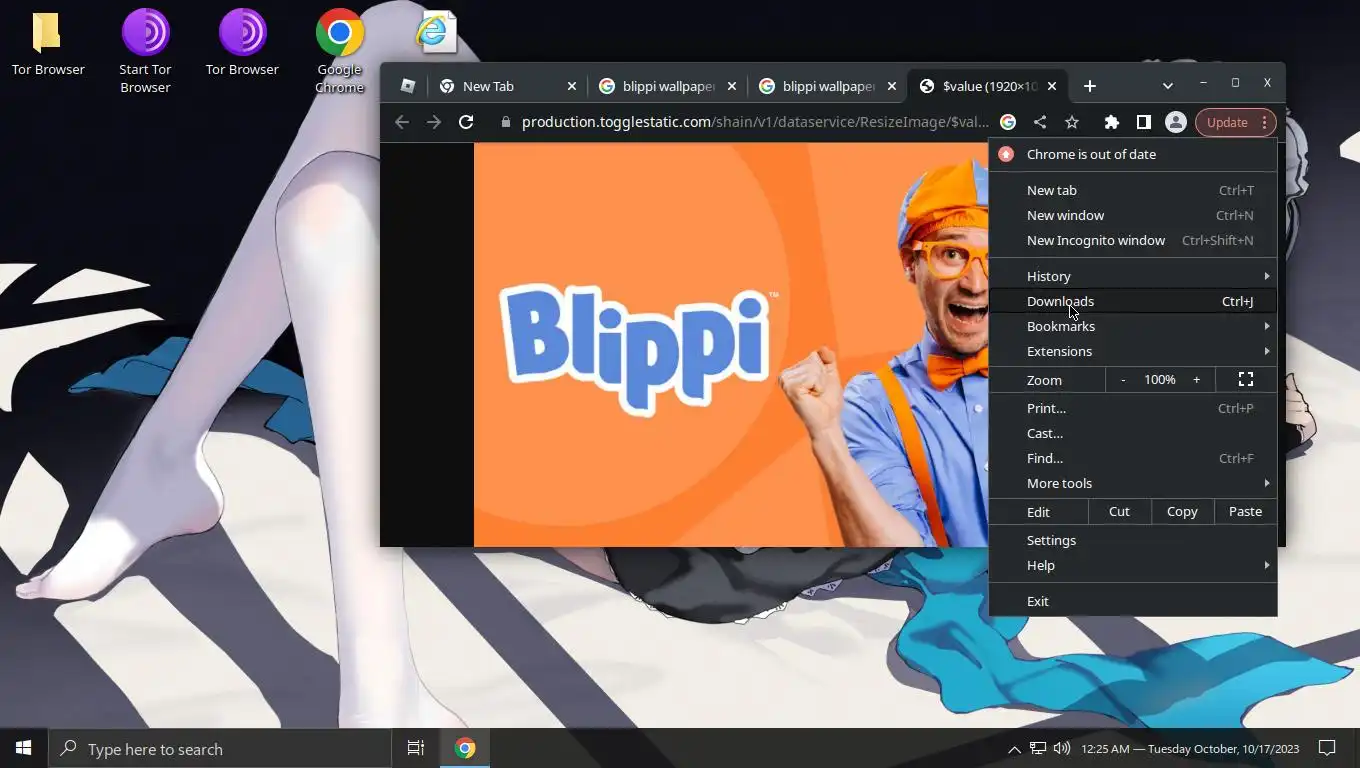
Task: Share this page icon
Action: pyautogui.click(x=1040, y=122)
